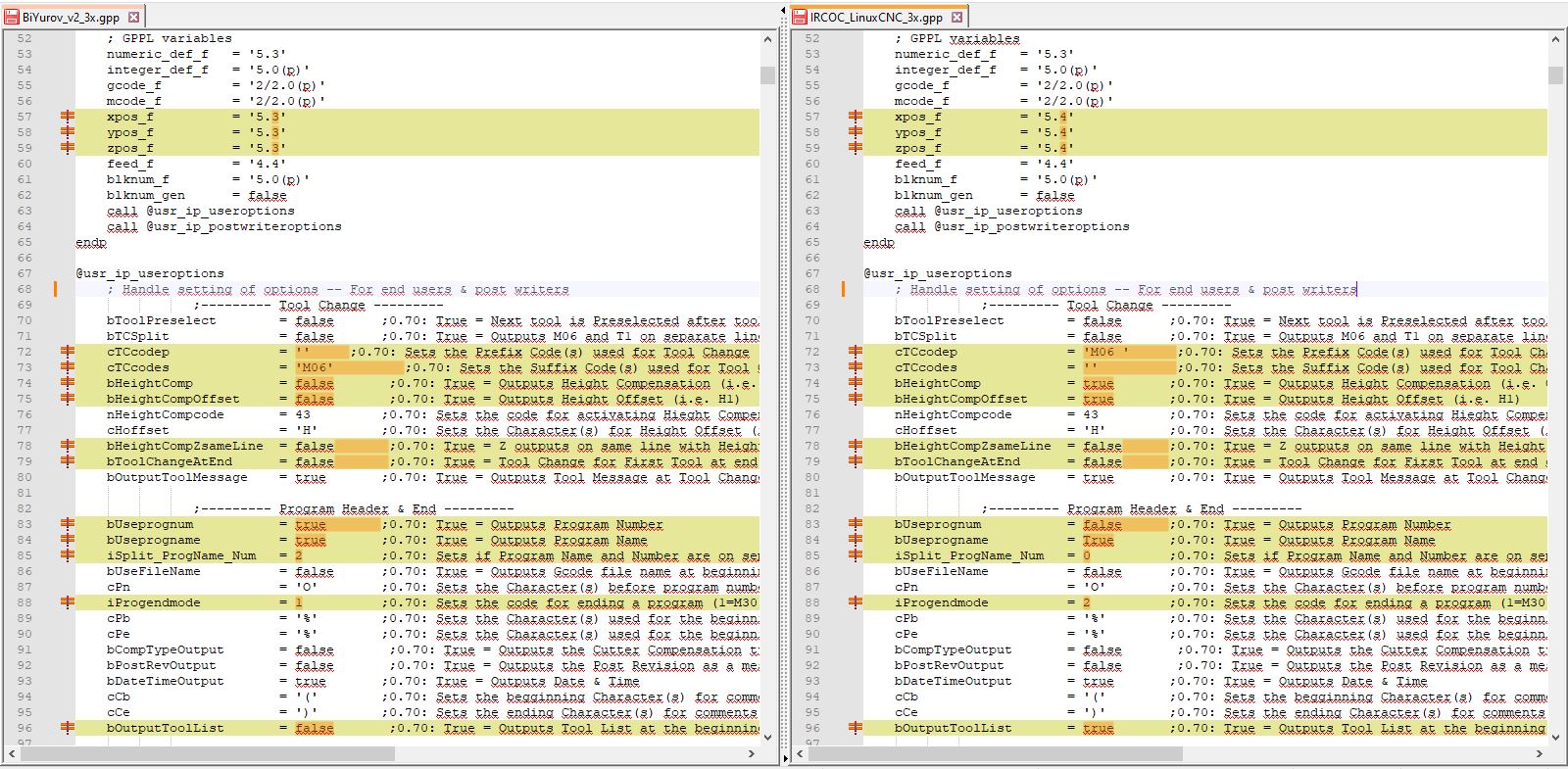The height and width of the screenshot is (769, 1568).
Task: Click diff marker on line 78 in BiYurov pane
Action: [x=68, y=446]
